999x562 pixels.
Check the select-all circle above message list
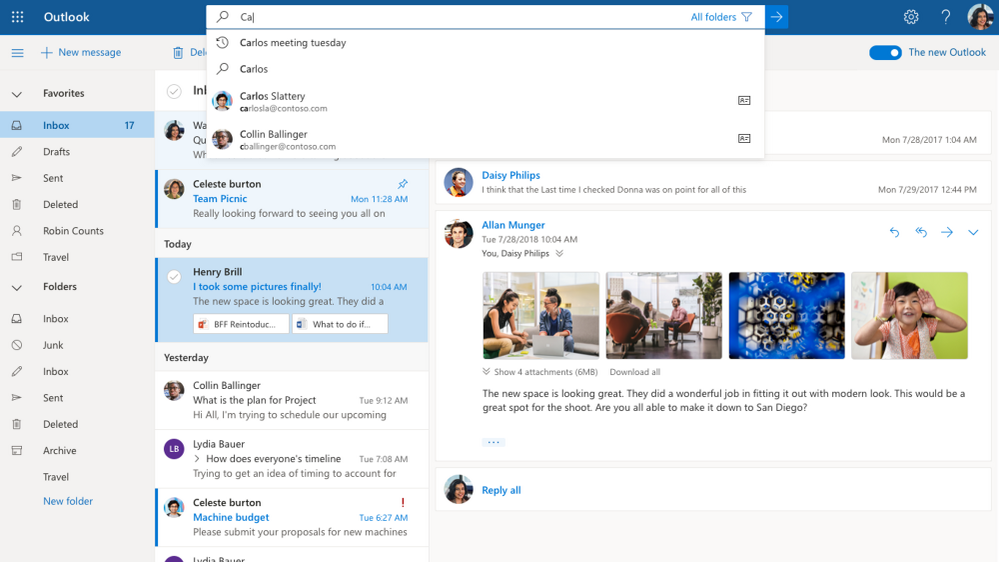click(174, 91)
